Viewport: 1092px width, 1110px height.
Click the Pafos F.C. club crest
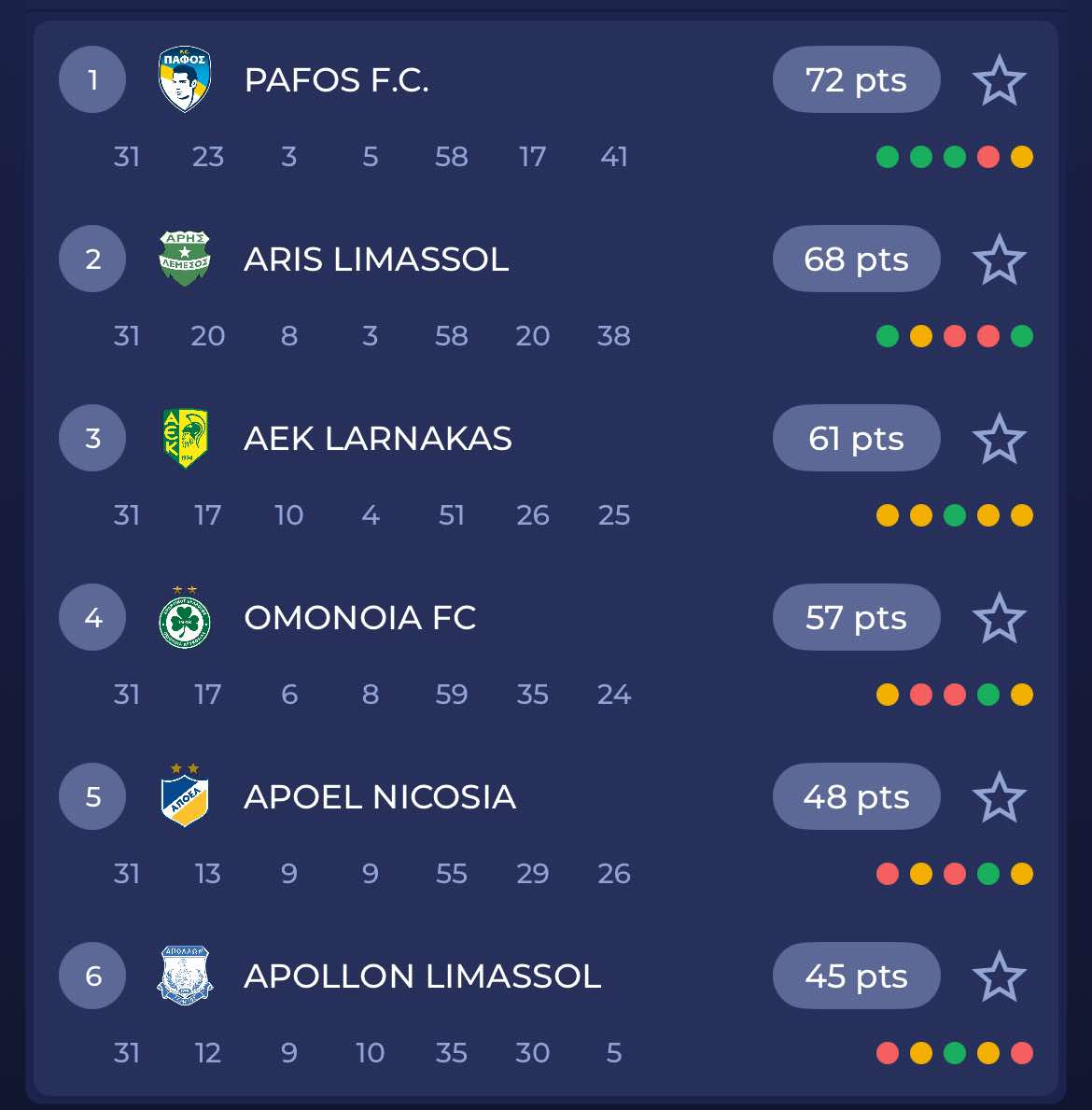point(185,79)
